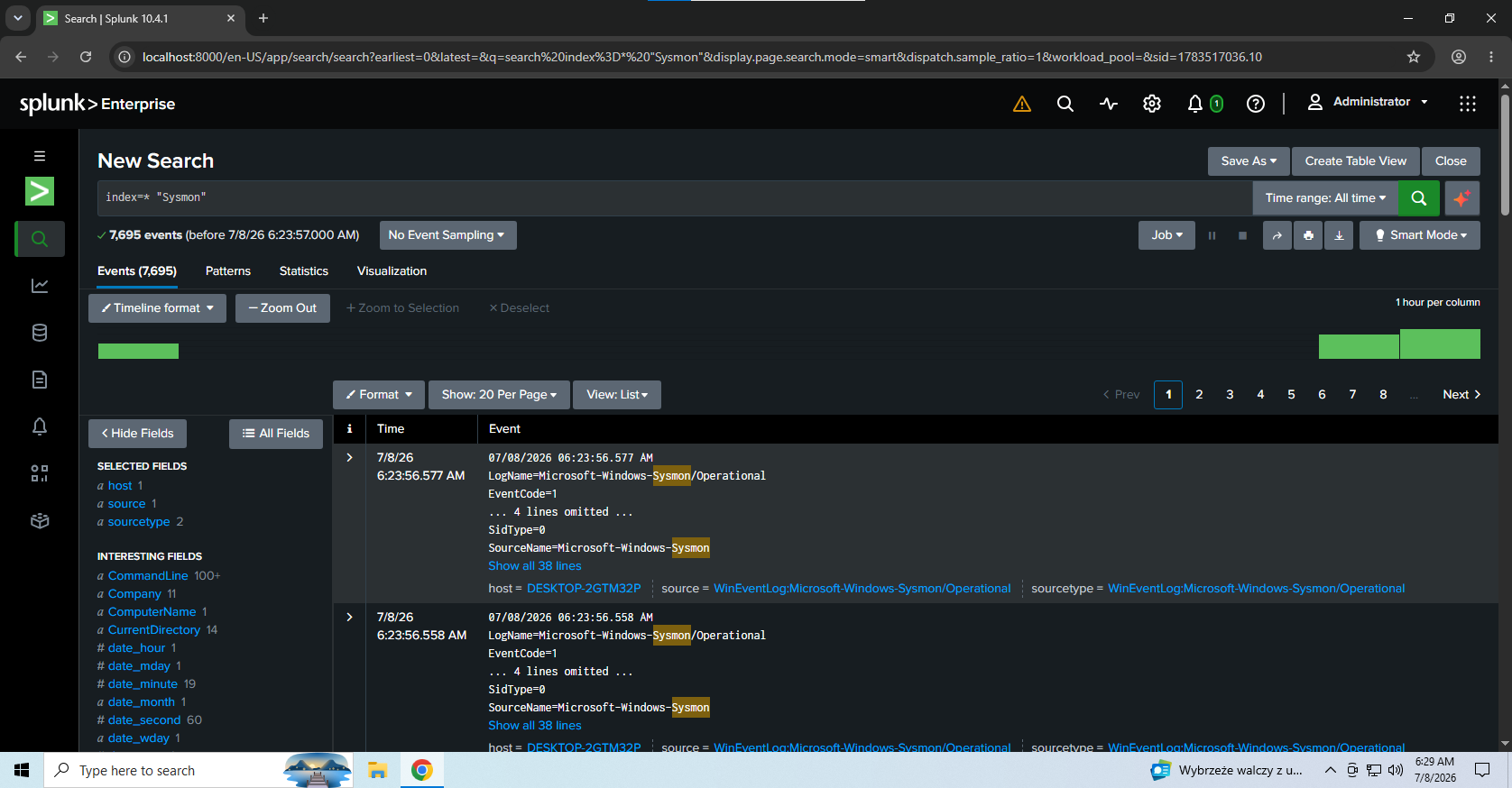Open the Time range: All time dropdown
Viewport: 1512px width, 788px height.
point(1324,198)
